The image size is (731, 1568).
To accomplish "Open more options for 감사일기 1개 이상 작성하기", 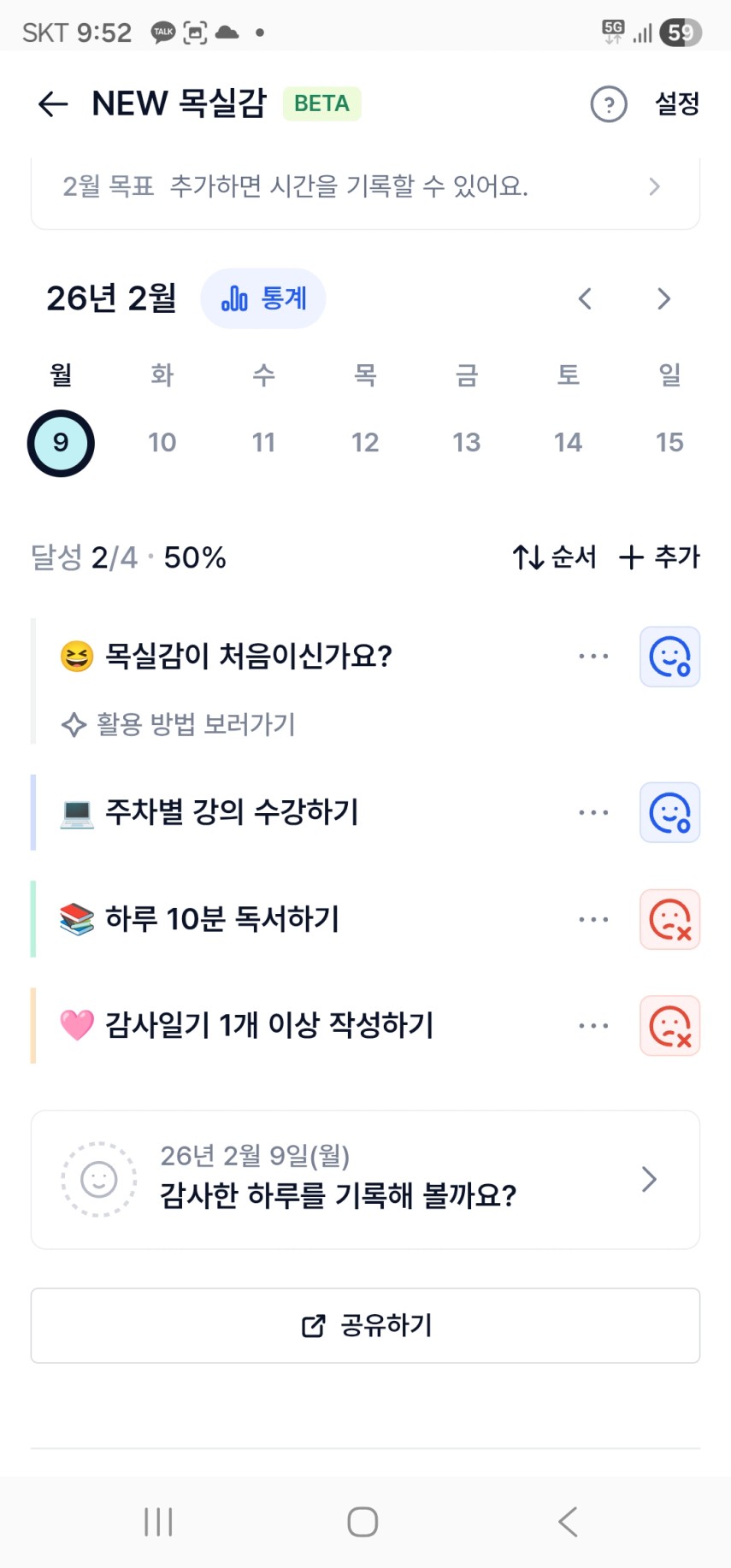I will [593, 1025].
